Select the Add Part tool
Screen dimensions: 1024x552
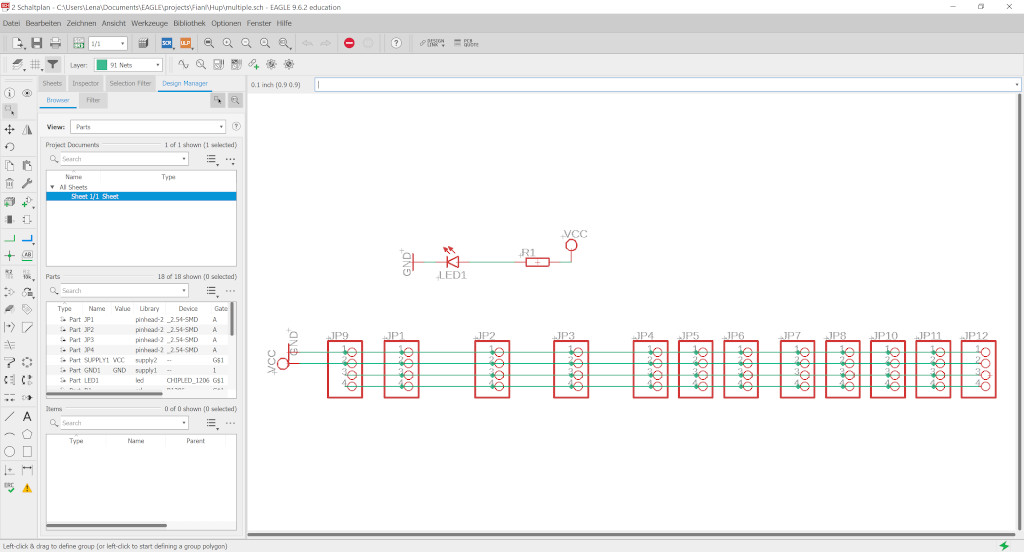click(27, 202)
